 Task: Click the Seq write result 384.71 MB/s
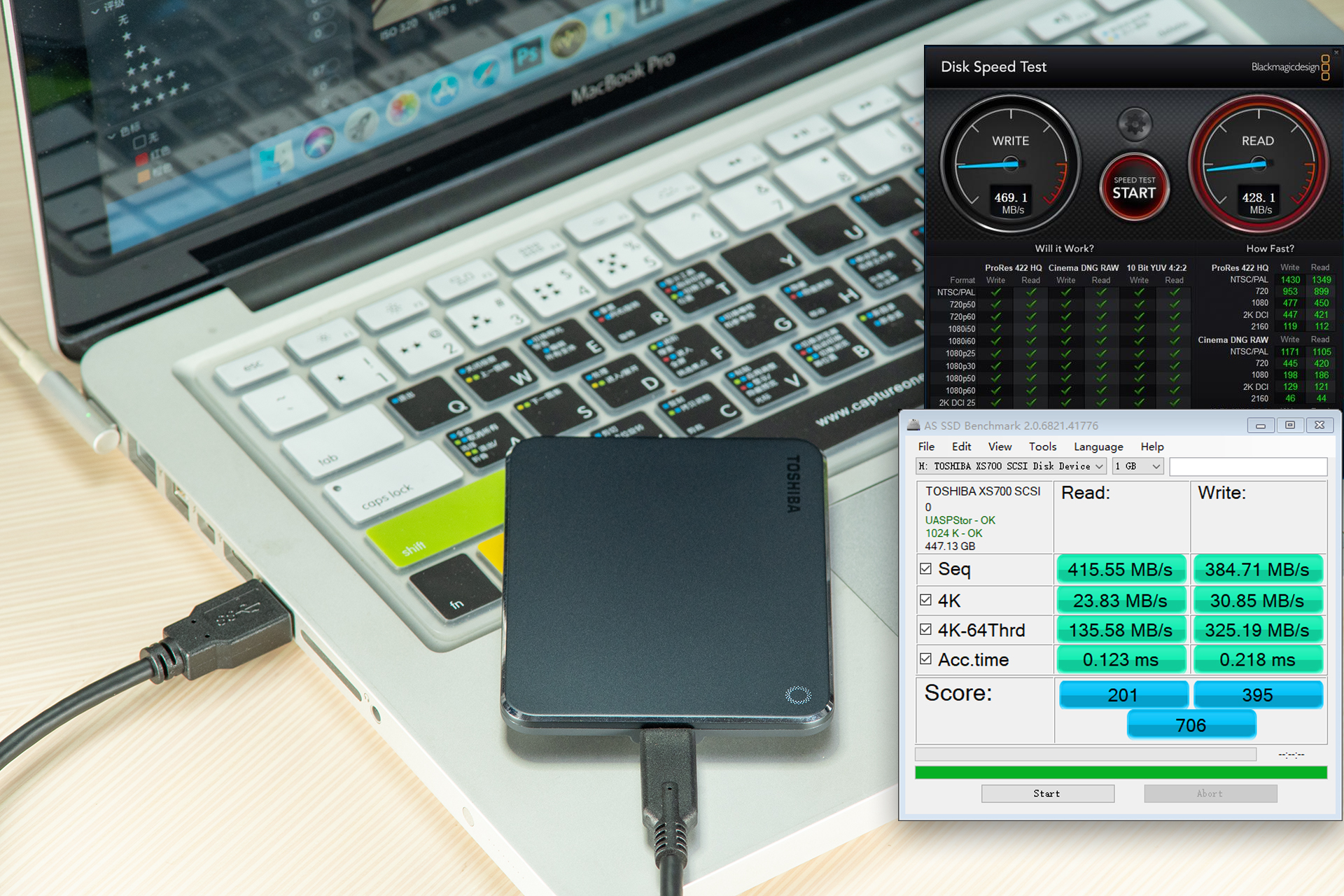pos(1257,569)
